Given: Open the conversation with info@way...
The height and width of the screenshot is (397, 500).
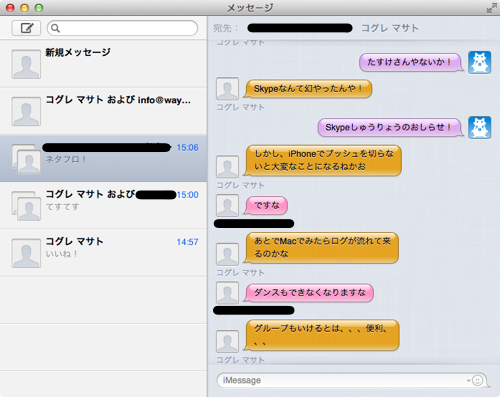Looking at the screenshot, I should [x=103, y=111].
